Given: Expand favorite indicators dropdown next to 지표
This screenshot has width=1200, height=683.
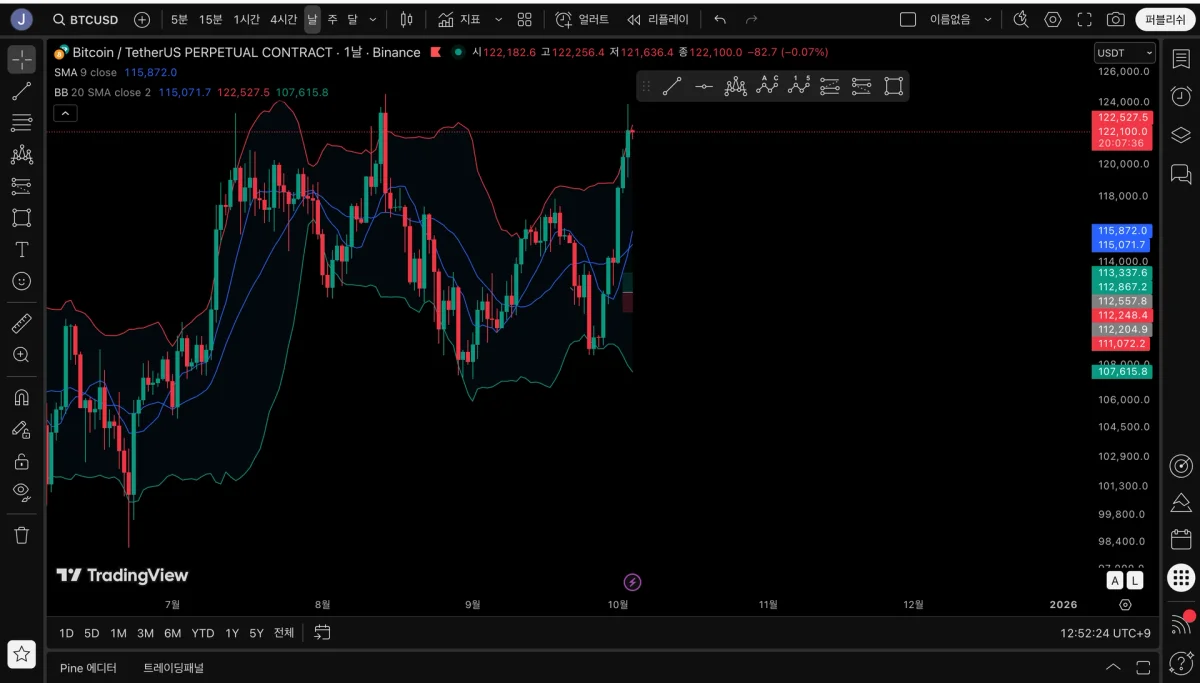Looking at the screenshot, I should [x=498, y=20].
